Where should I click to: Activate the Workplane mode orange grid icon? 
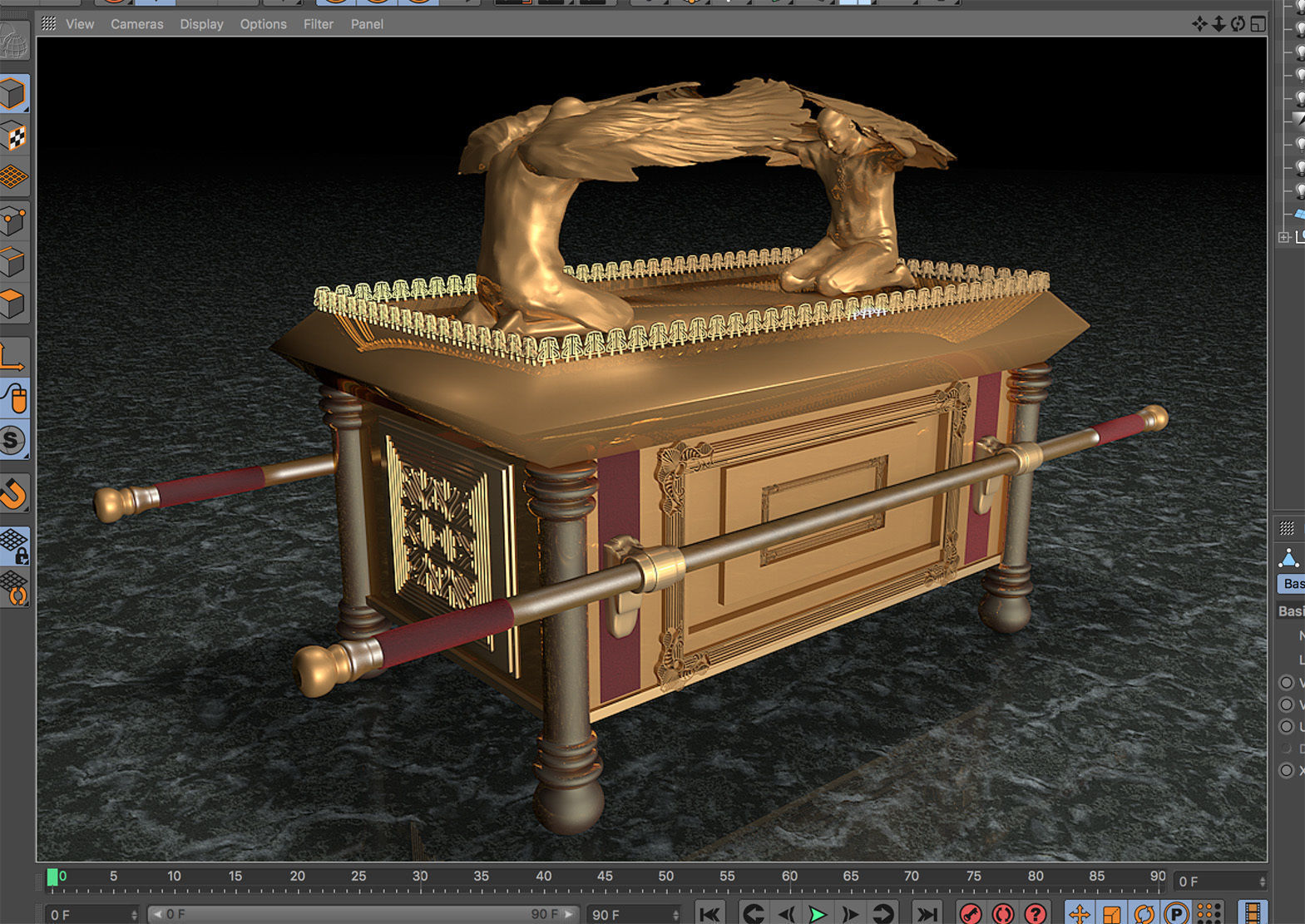(x=13, y=176)
